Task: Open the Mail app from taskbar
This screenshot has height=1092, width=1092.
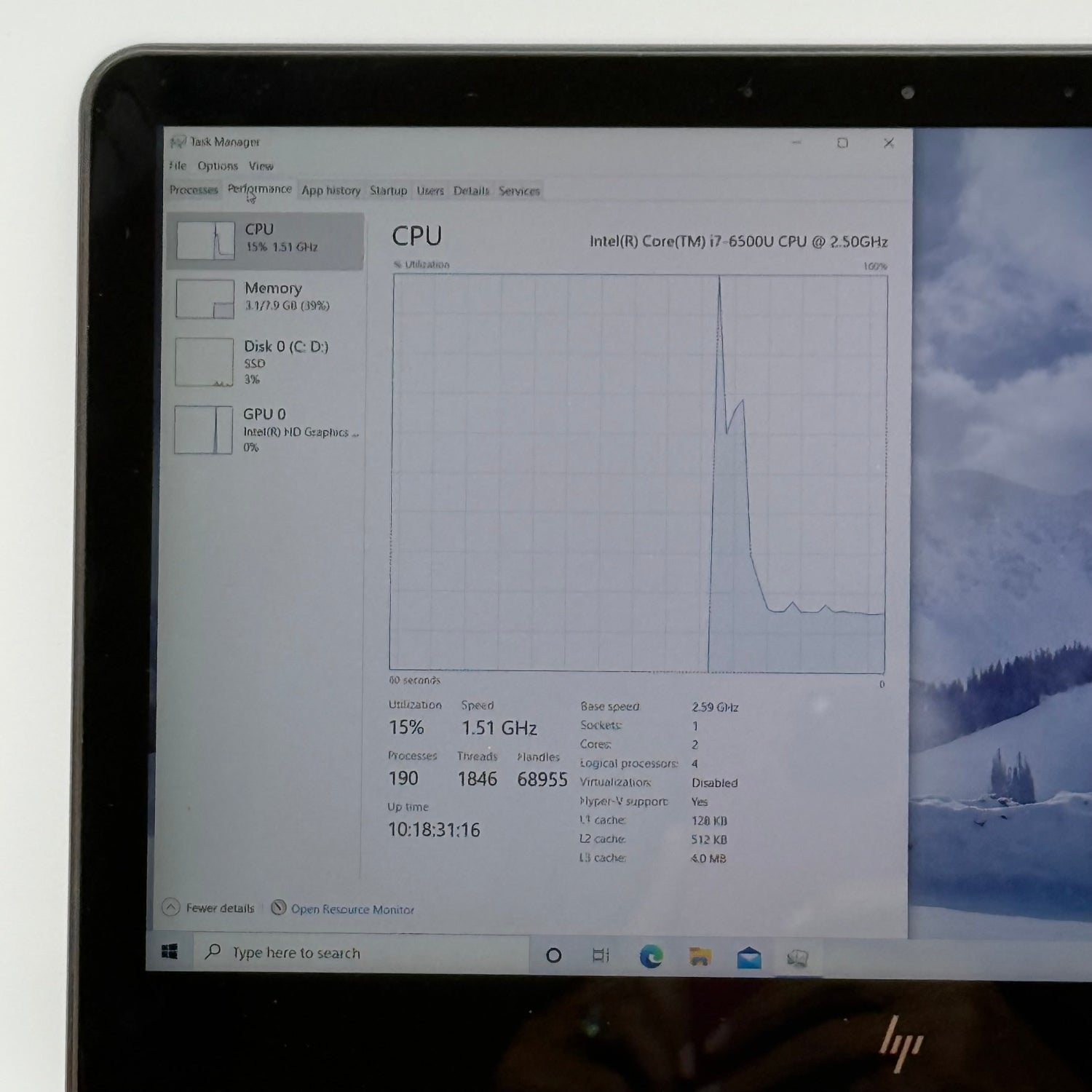Action: coord(749,957)
